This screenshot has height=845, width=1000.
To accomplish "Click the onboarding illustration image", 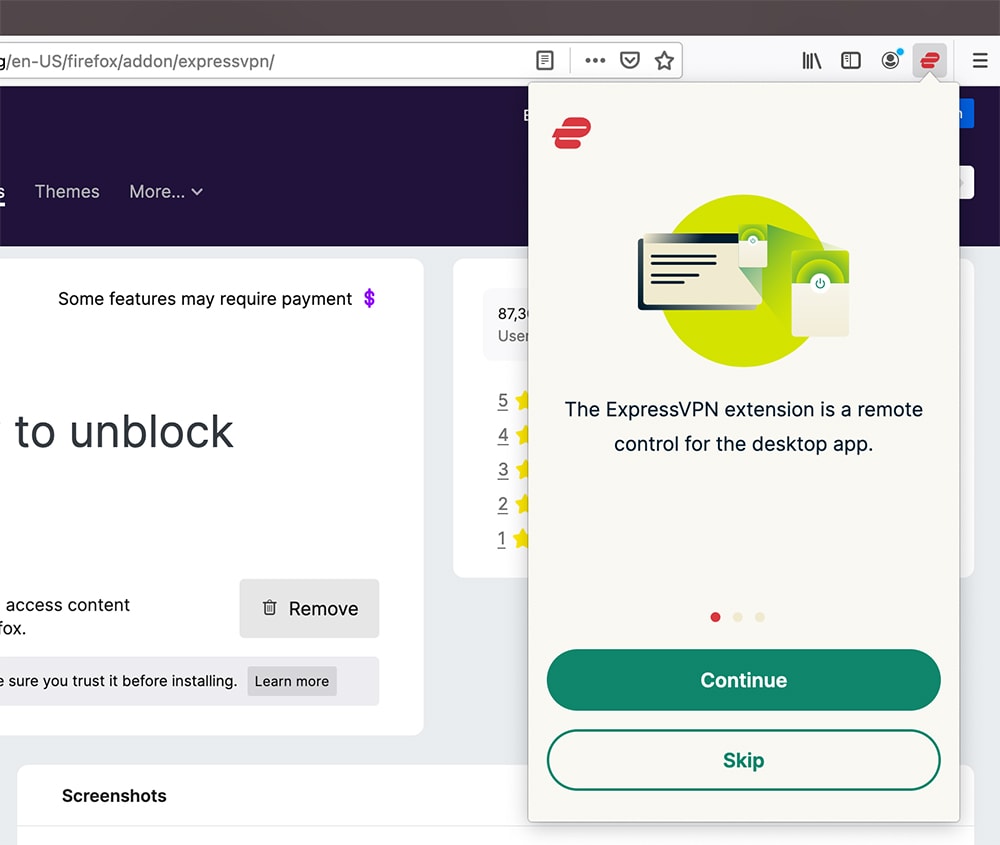I will 744,281.
